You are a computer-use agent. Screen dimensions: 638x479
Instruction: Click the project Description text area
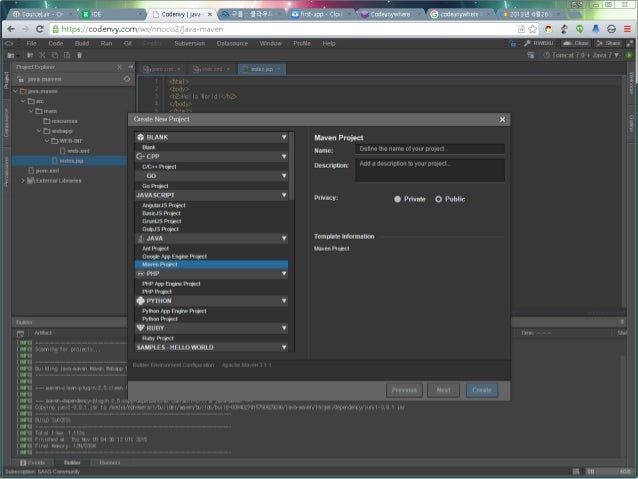tap(429, 168)
